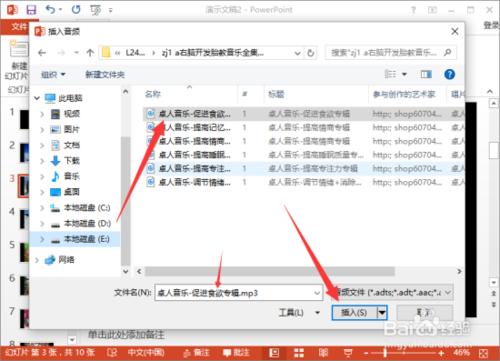Switch to Normal view icon in status bar
The width and height of the screenshot is (500, 361).
(274, 353)
